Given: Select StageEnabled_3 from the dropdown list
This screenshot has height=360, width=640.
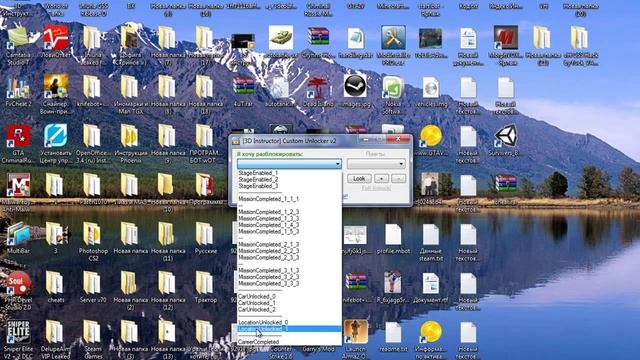Looking at the screenshot, I should [258, 186].
